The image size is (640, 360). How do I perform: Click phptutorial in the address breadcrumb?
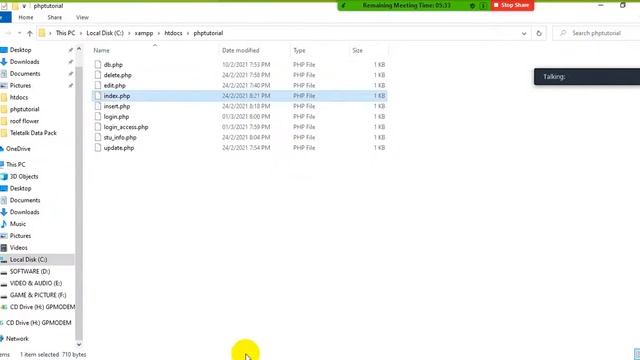tap(208, 33)
